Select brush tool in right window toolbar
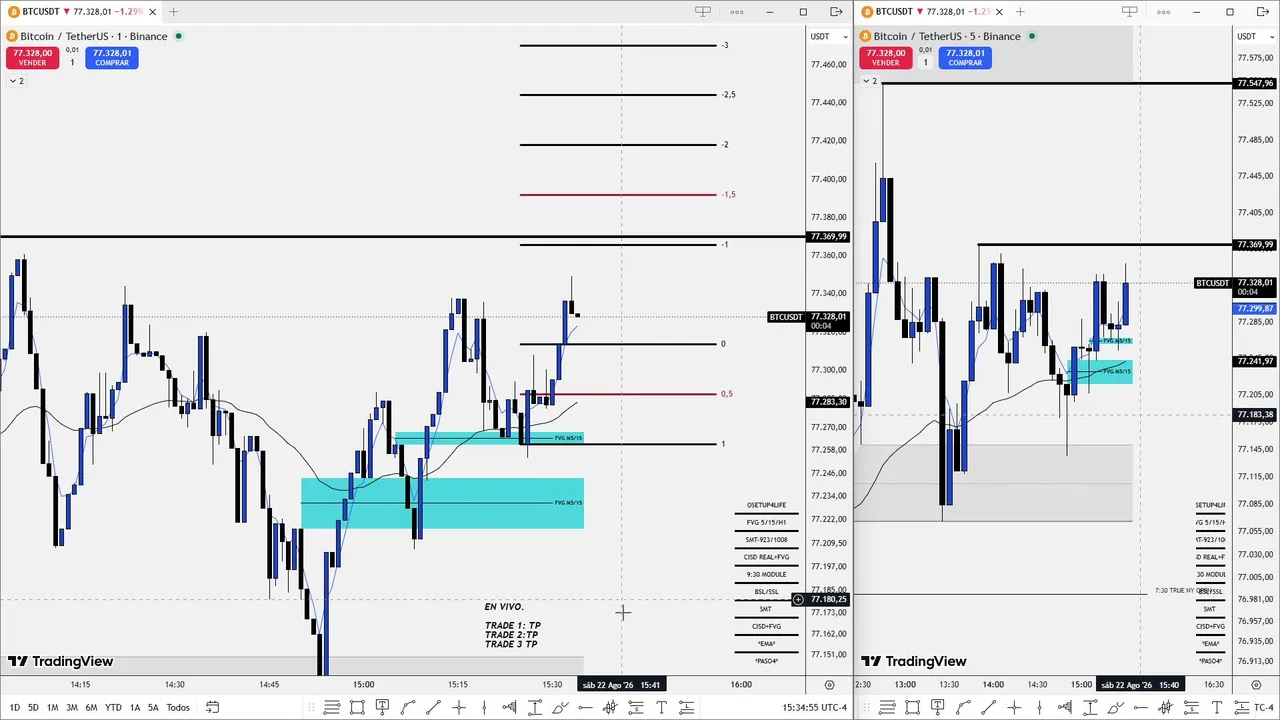Screen dimensions: 1280x720 click(x=1115, y=708)
